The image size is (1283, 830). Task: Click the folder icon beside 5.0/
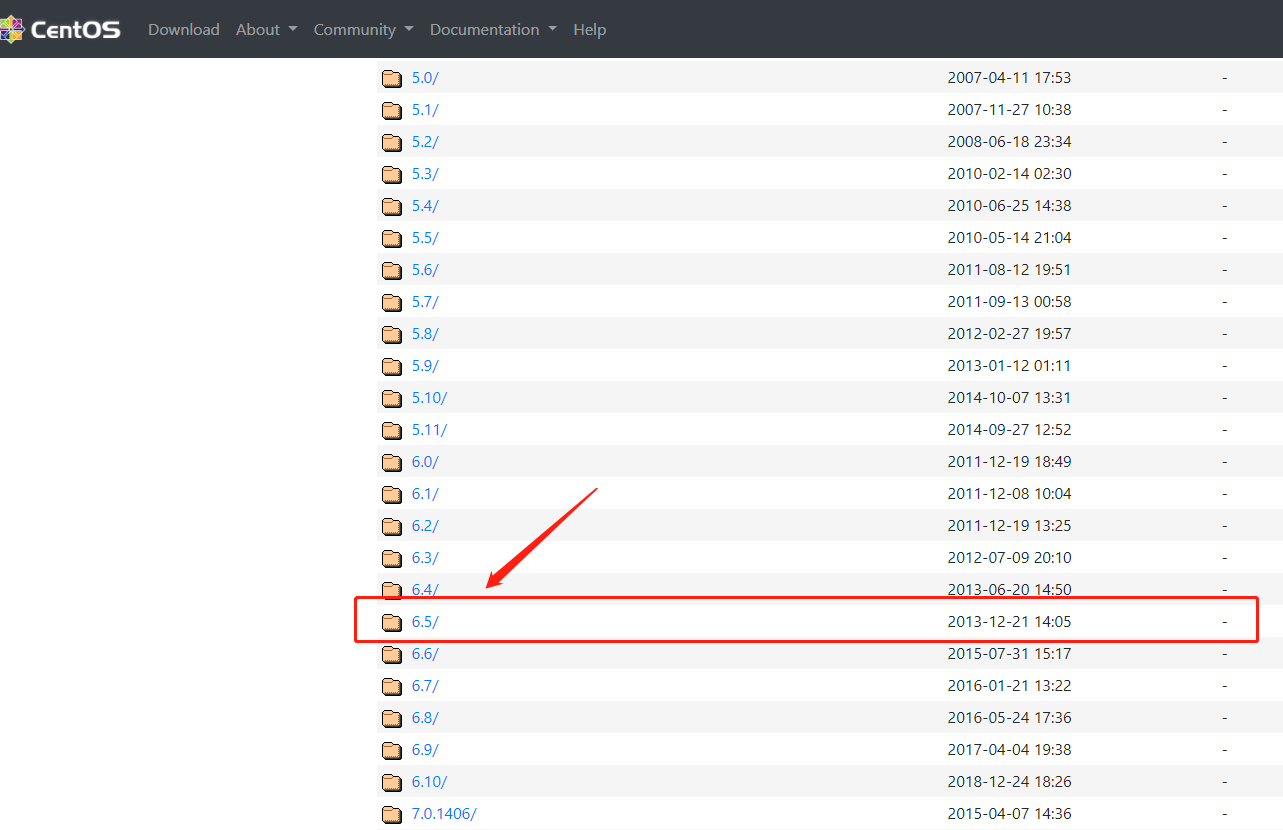pos(392,77)
